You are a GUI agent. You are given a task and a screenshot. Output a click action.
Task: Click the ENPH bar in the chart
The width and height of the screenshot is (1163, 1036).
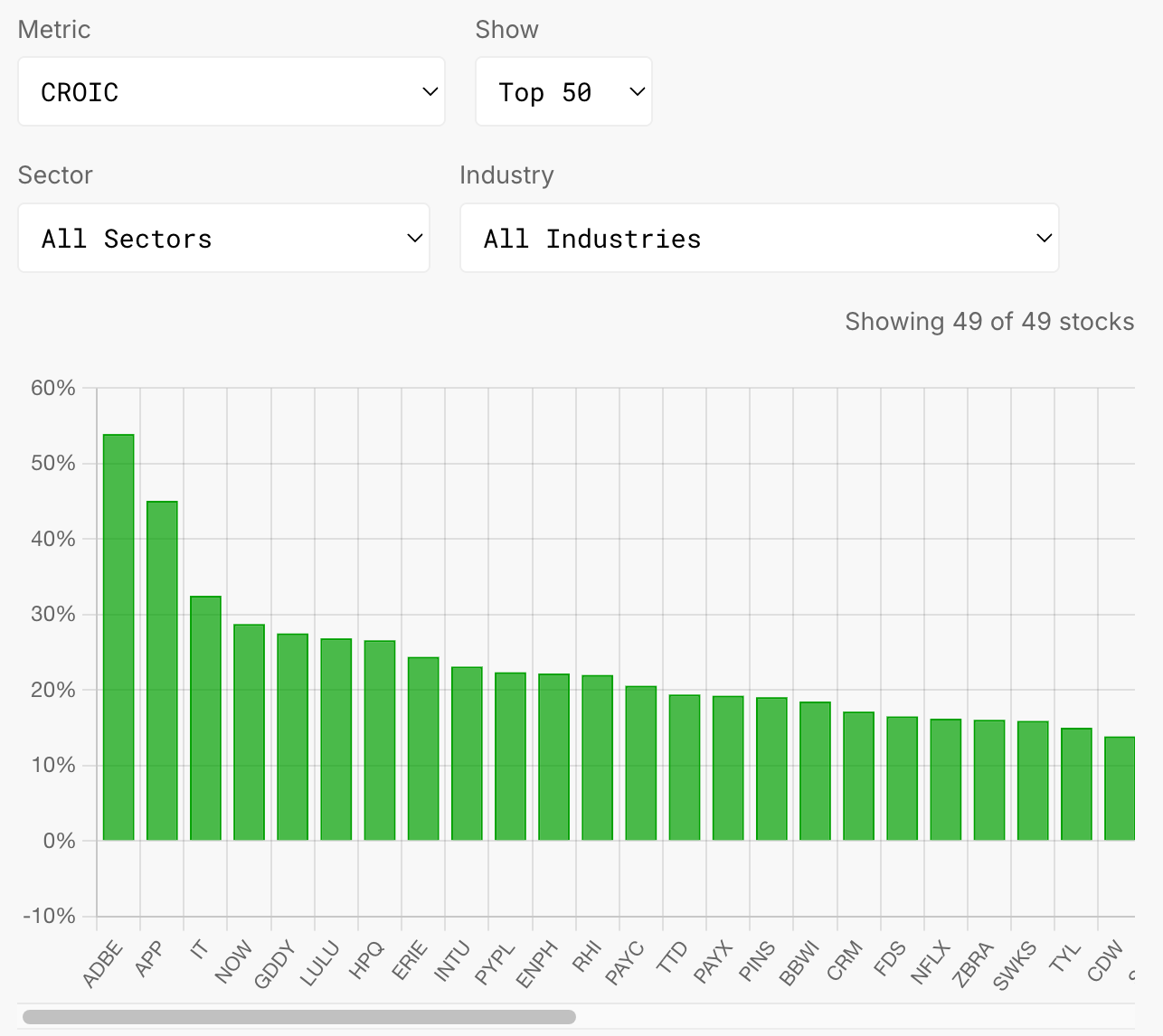(x=553, y=758)
